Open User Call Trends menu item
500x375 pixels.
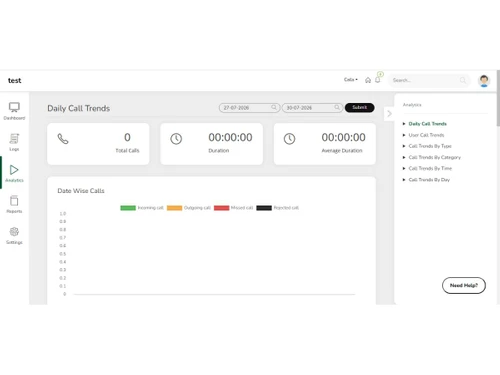tap(426, 135)
